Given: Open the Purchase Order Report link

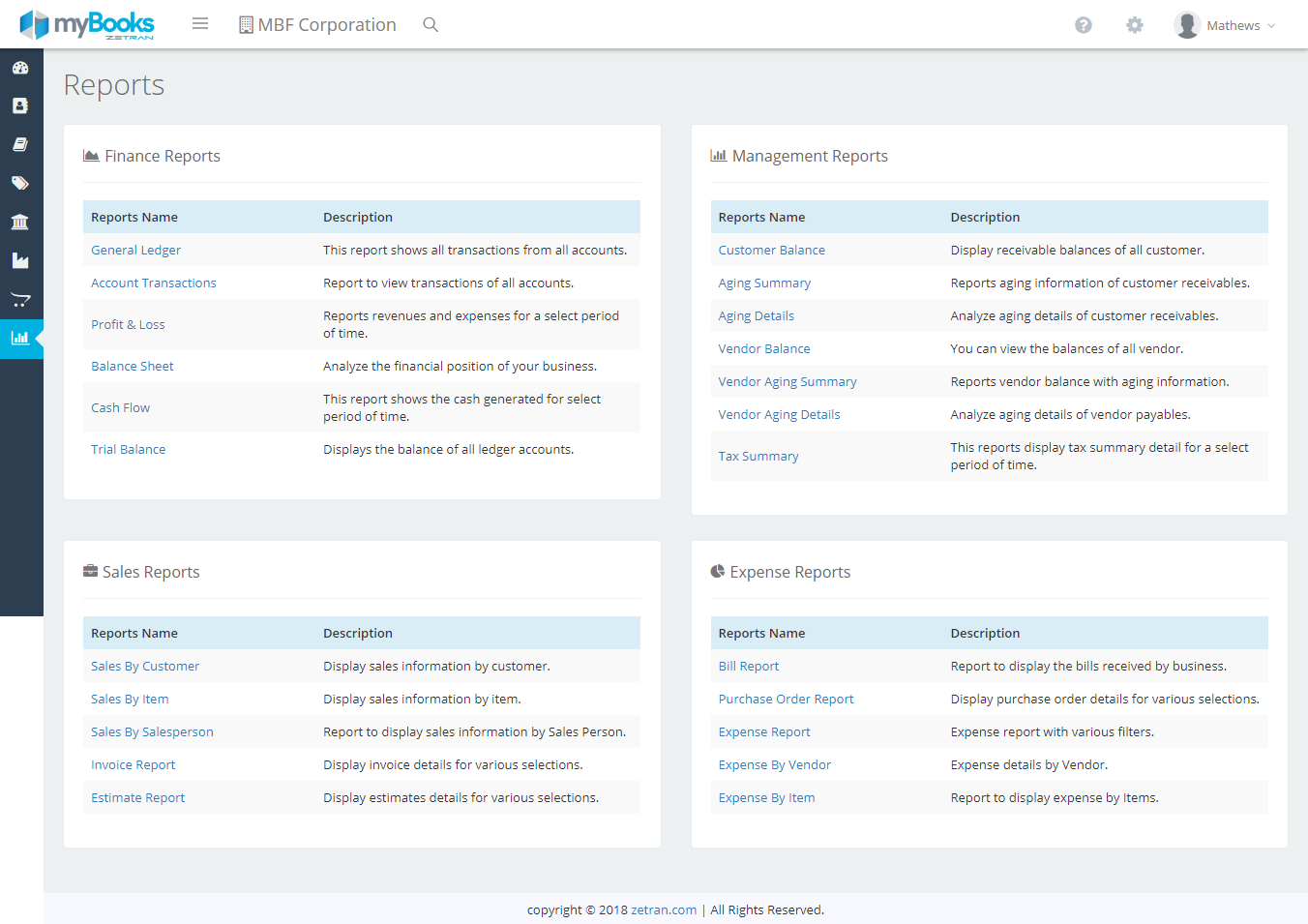Looking at the screenshot, I should click(x=786, y=699).
